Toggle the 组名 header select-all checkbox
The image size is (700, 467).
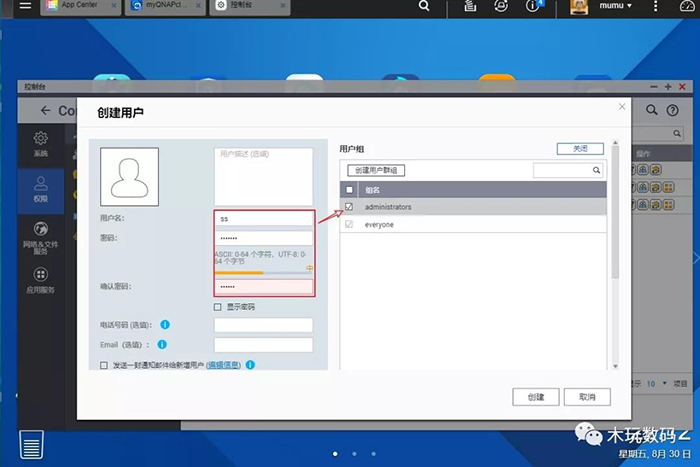pos(349,190)
